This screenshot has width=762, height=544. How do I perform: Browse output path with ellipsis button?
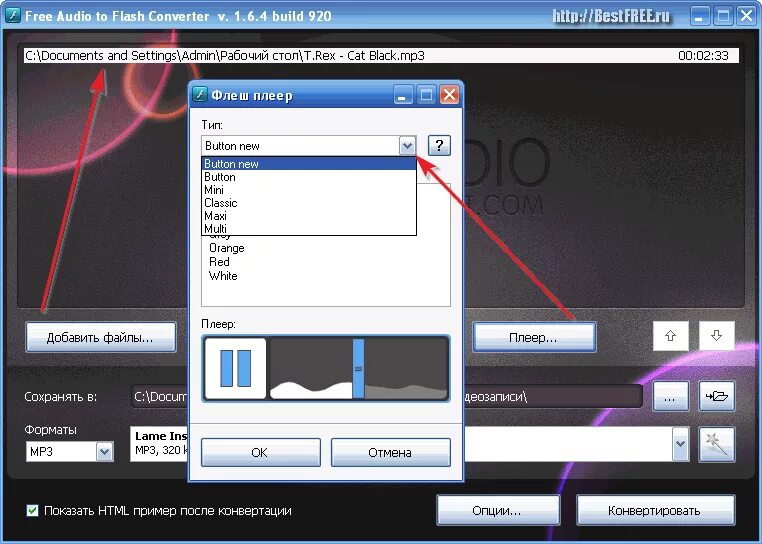pyautogui.click(x=670, y=397)
